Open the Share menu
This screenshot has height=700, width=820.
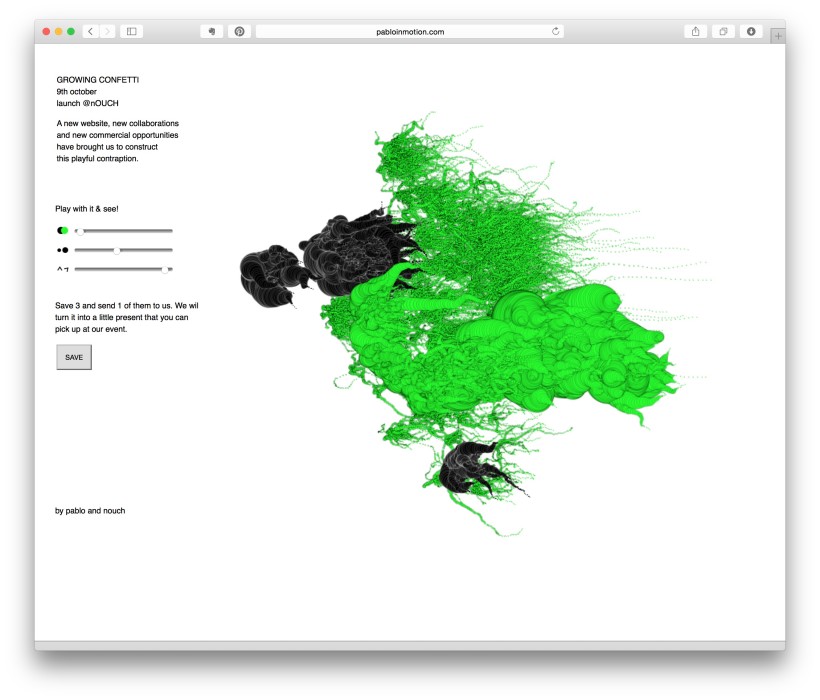[695, 32]
